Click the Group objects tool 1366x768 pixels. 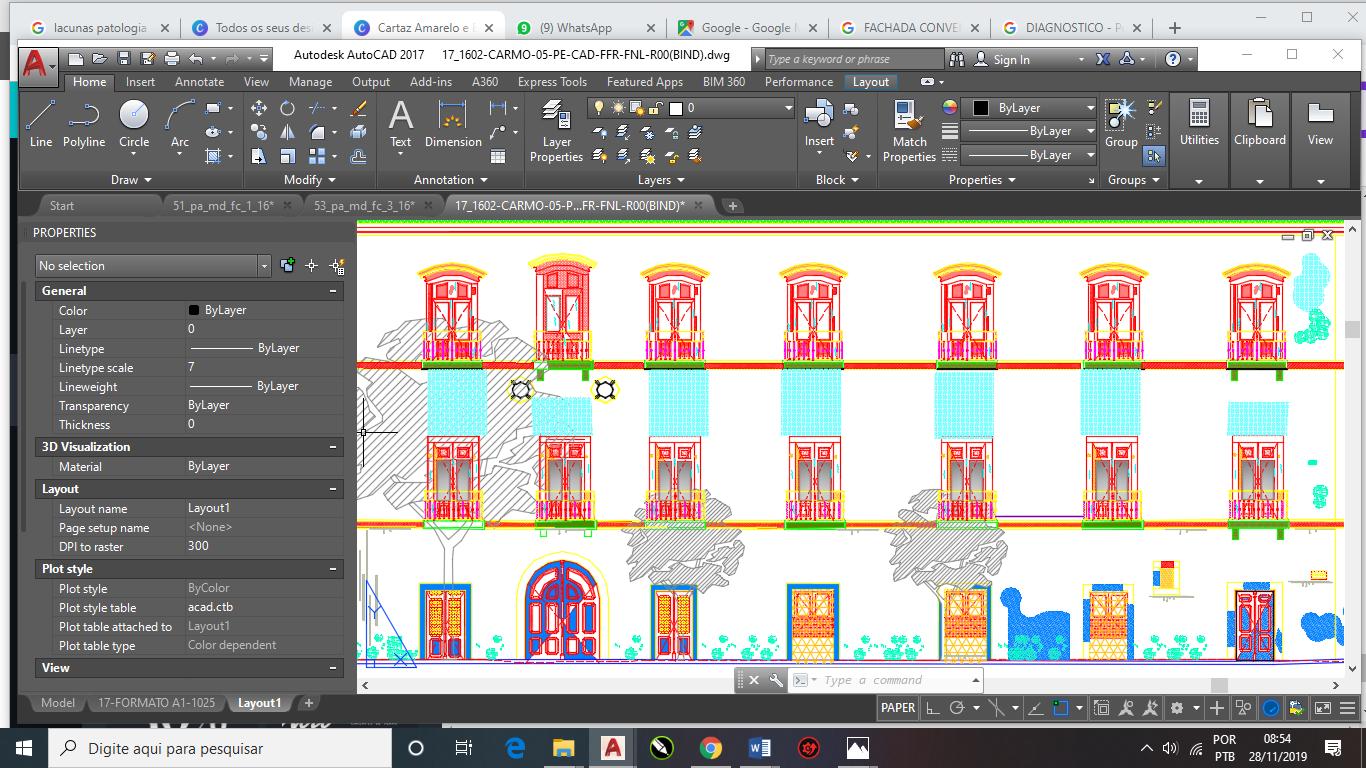pyautogui.click(x=1121, y=124)
